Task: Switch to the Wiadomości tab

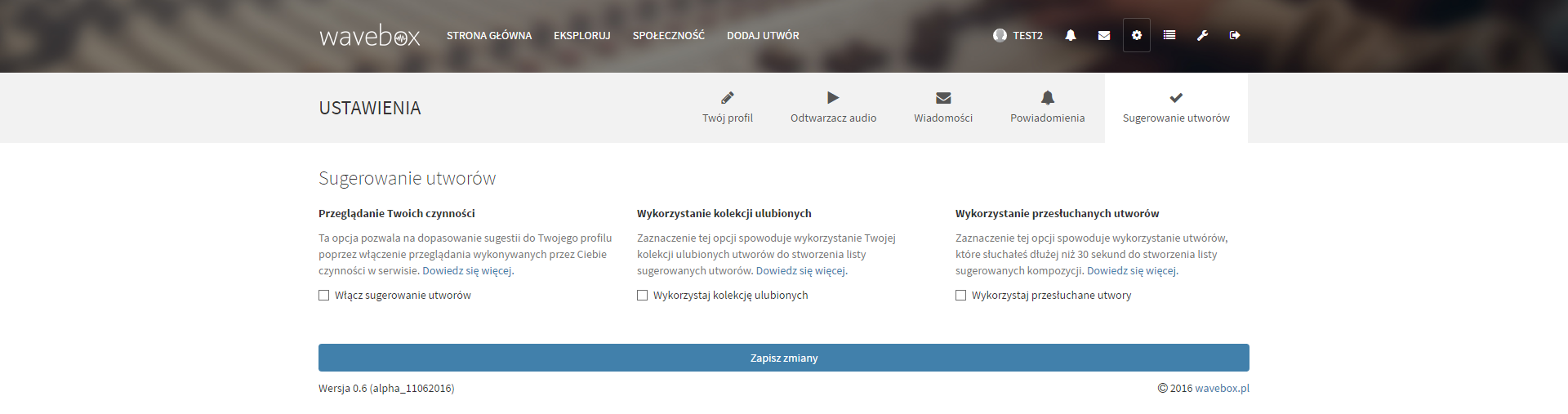Action: [x=943, y=108]
